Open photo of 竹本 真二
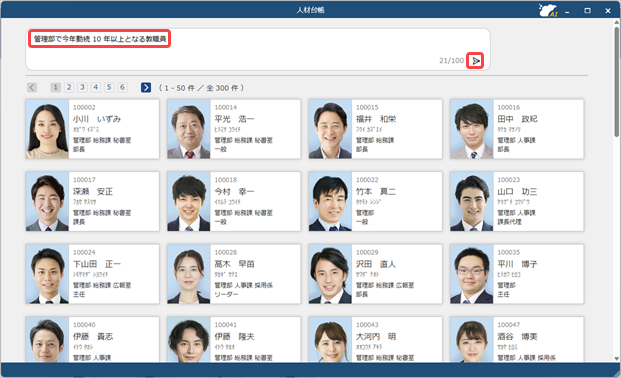The image size is (621, 378). tap(330, 202)
